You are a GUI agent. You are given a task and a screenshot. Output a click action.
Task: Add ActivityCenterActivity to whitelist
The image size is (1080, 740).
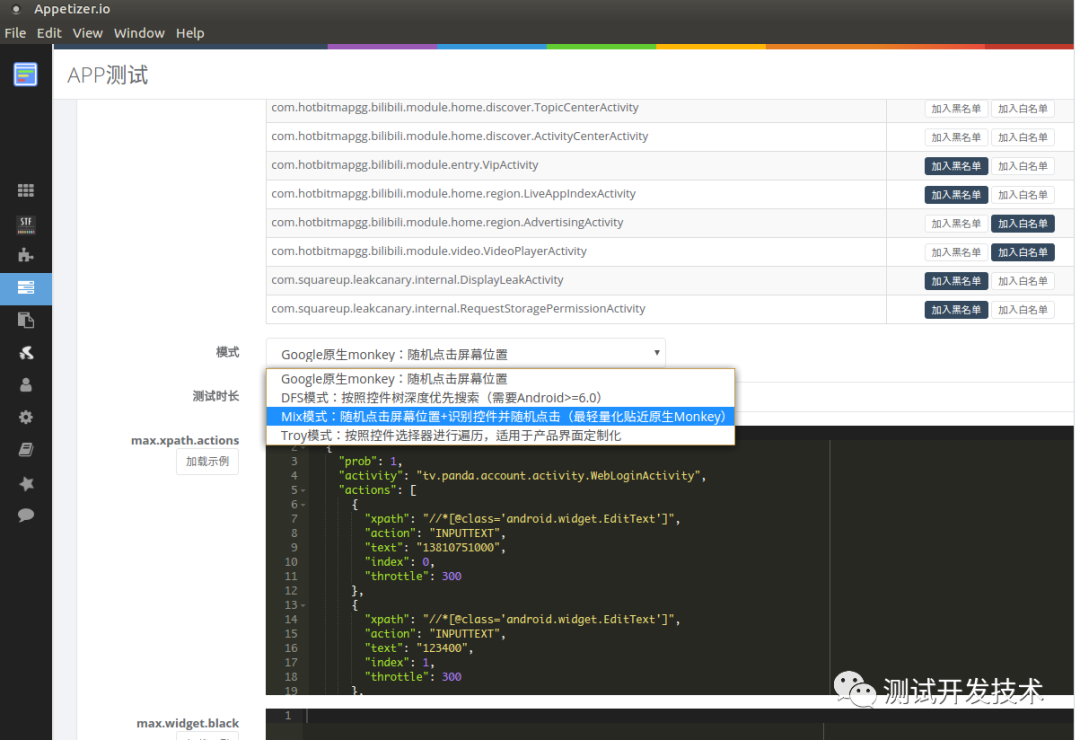[x=1023, y=138]
